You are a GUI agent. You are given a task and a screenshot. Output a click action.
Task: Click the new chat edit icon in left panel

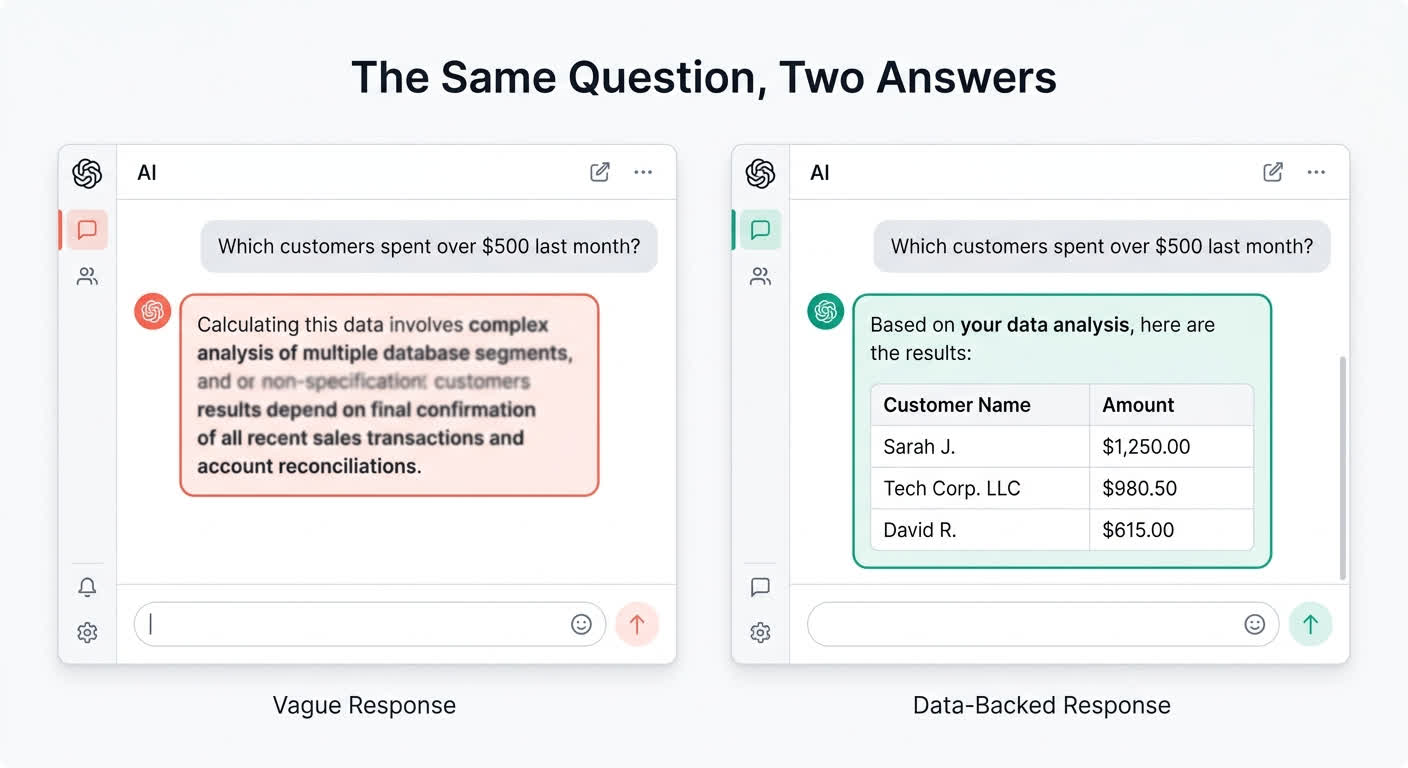(x=600, y=172)
